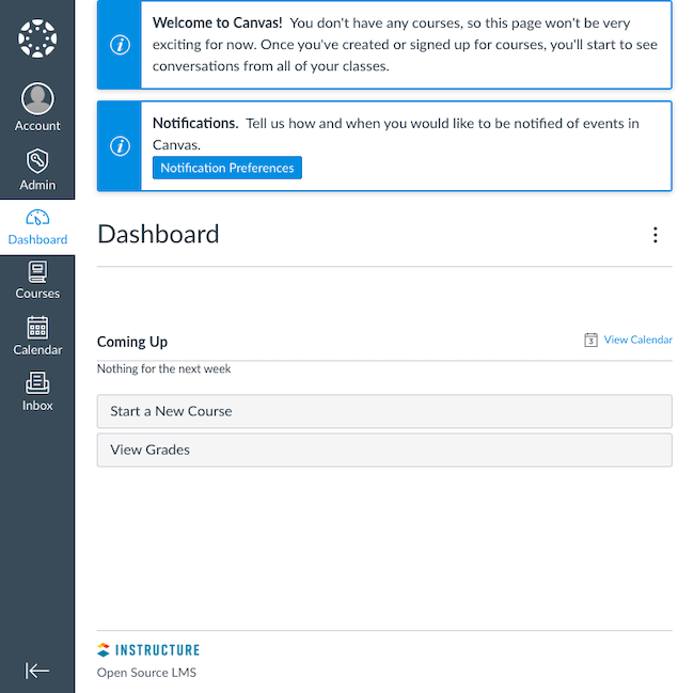Click the Coming Up section heading
The image size is (694, 693).
132,342
